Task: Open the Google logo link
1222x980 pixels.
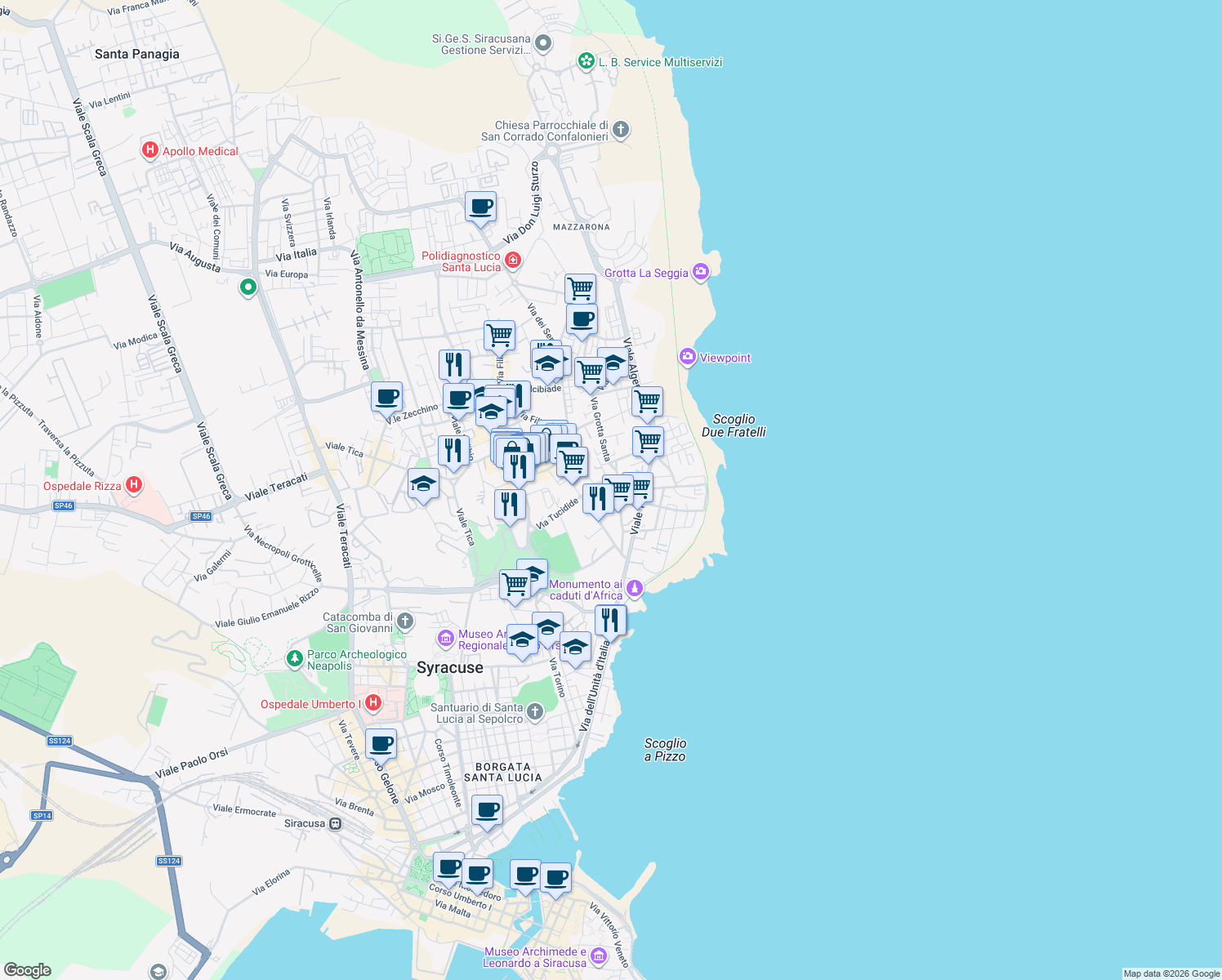Action: [x=27, y=969]
